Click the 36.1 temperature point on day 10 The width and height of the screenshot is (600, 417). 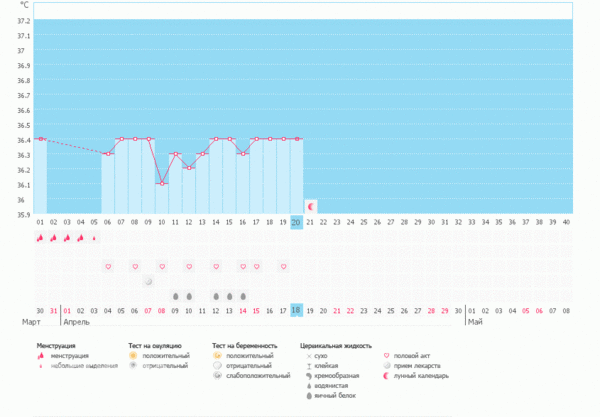(161, 183)
